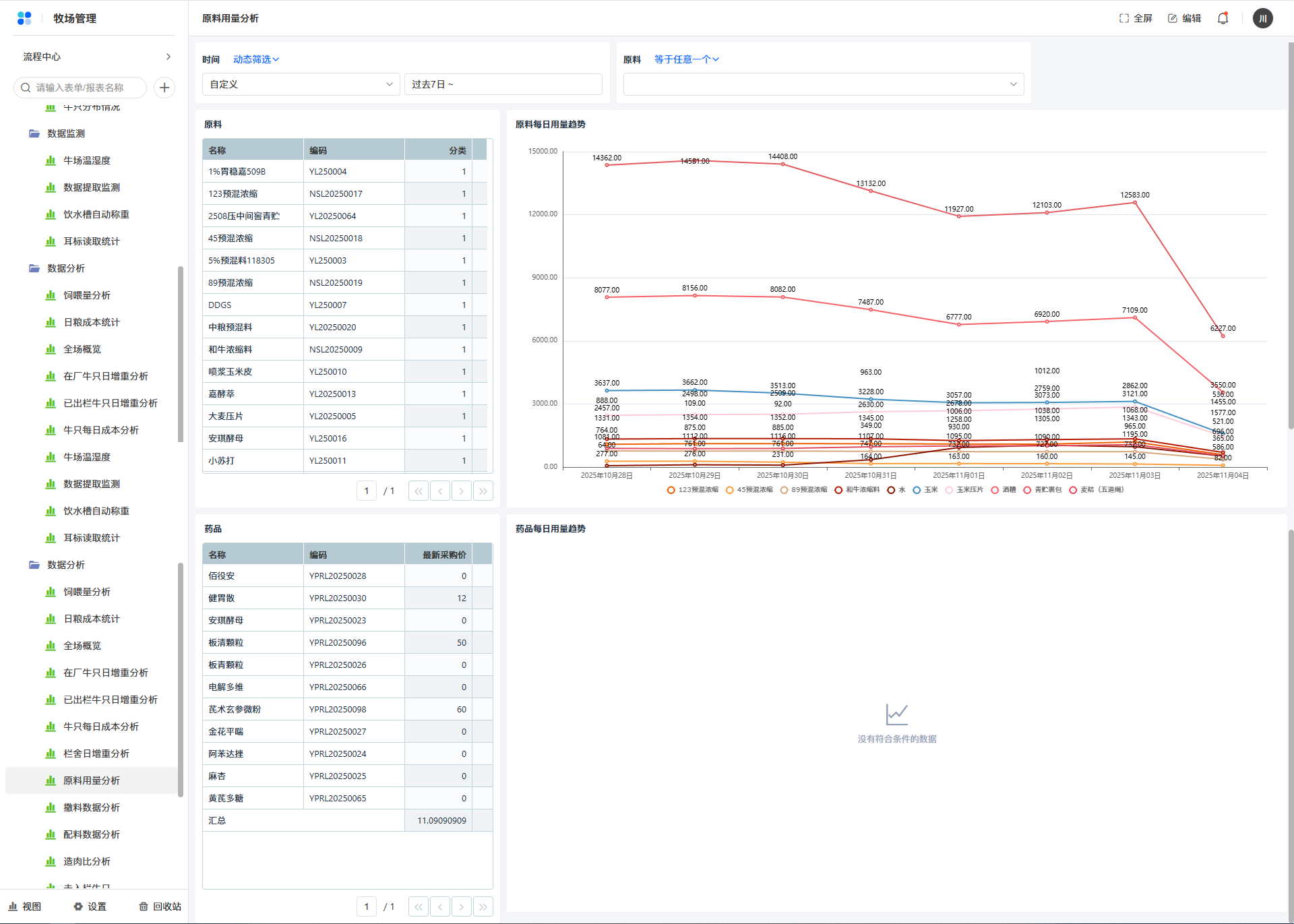The width and height of the screenshot is (1294, 924).
Task: Open the 动态筛选 filter dropdown
Action: pos(256,59)
